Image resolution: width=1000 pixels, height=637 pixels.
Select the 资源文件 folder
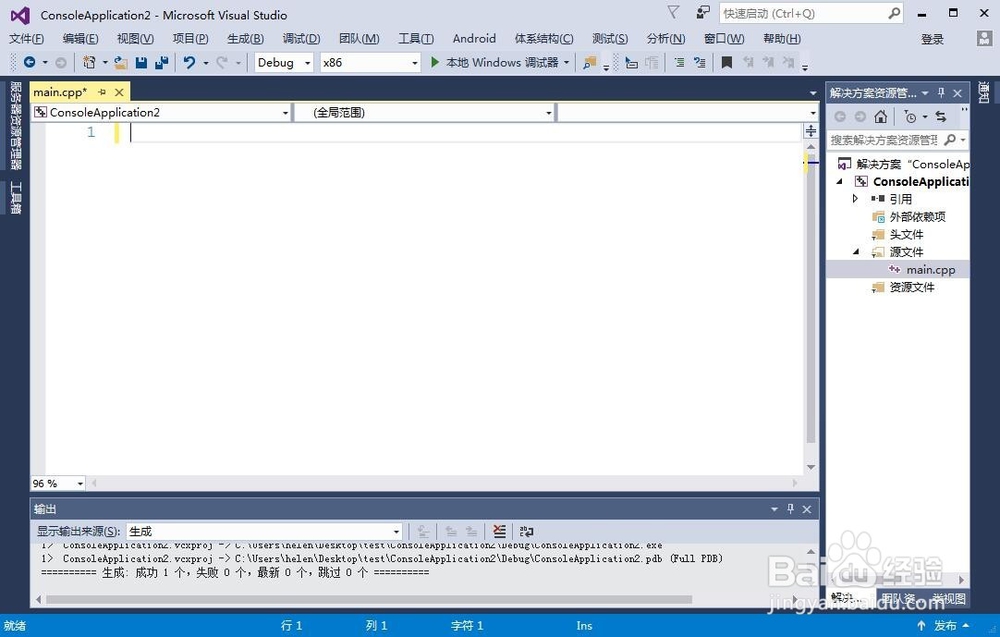point(912,288)
